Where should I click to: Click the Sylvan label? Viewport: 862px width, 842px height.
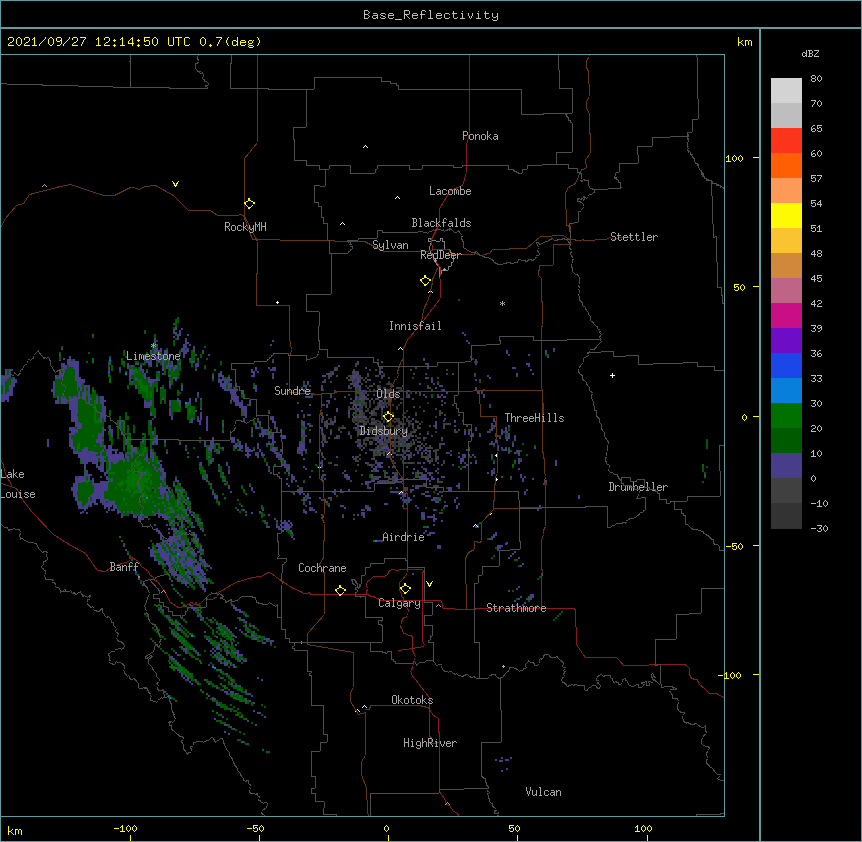click(x=390, y=245)
